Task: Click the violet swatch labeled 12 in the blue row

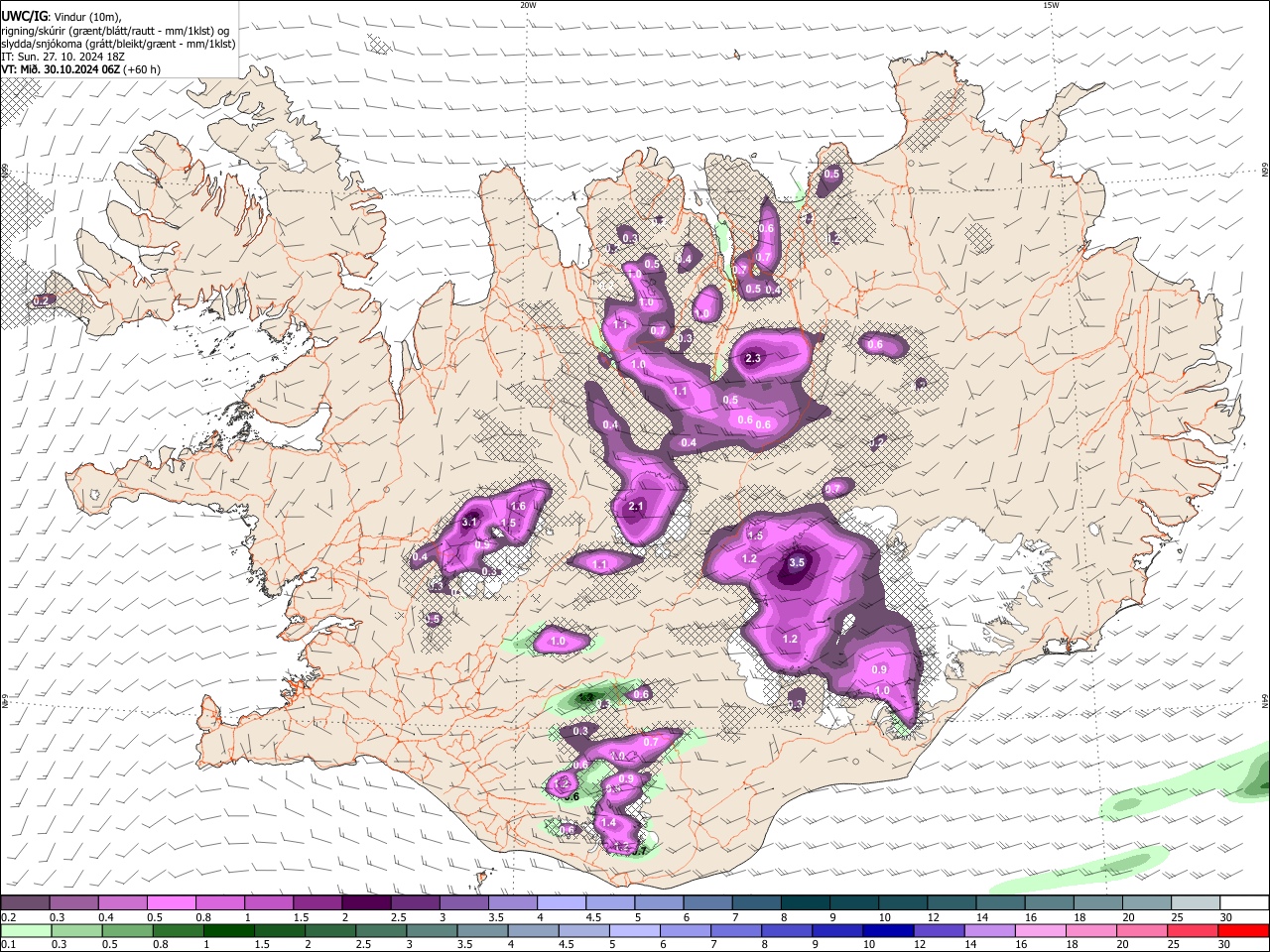Action: pos(942,930)
